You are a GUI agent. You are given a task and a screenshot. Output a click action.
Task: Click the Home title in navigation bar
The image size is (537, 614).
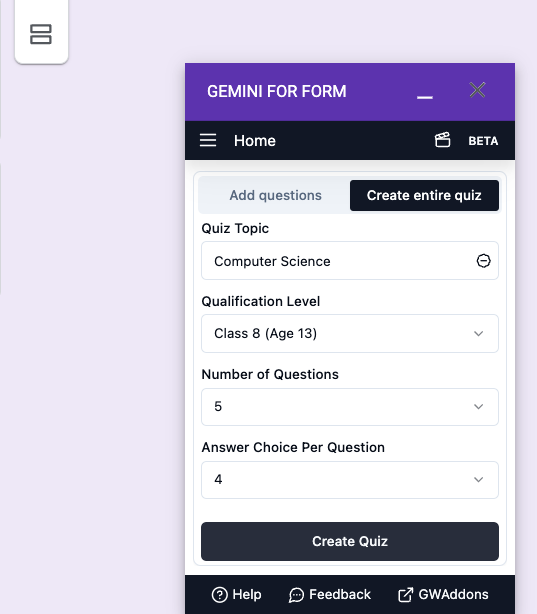pyautogui.click(x=255, y=141)
